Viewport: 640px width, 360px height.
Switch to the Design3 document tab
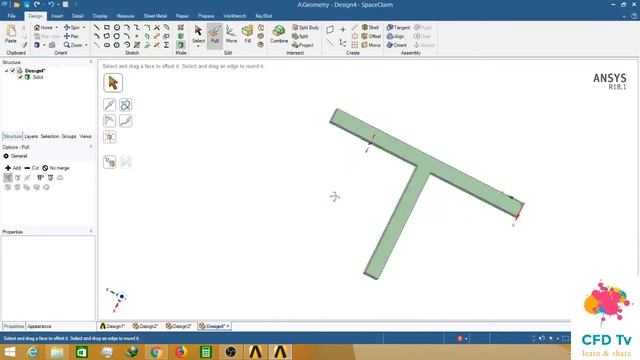178,326
